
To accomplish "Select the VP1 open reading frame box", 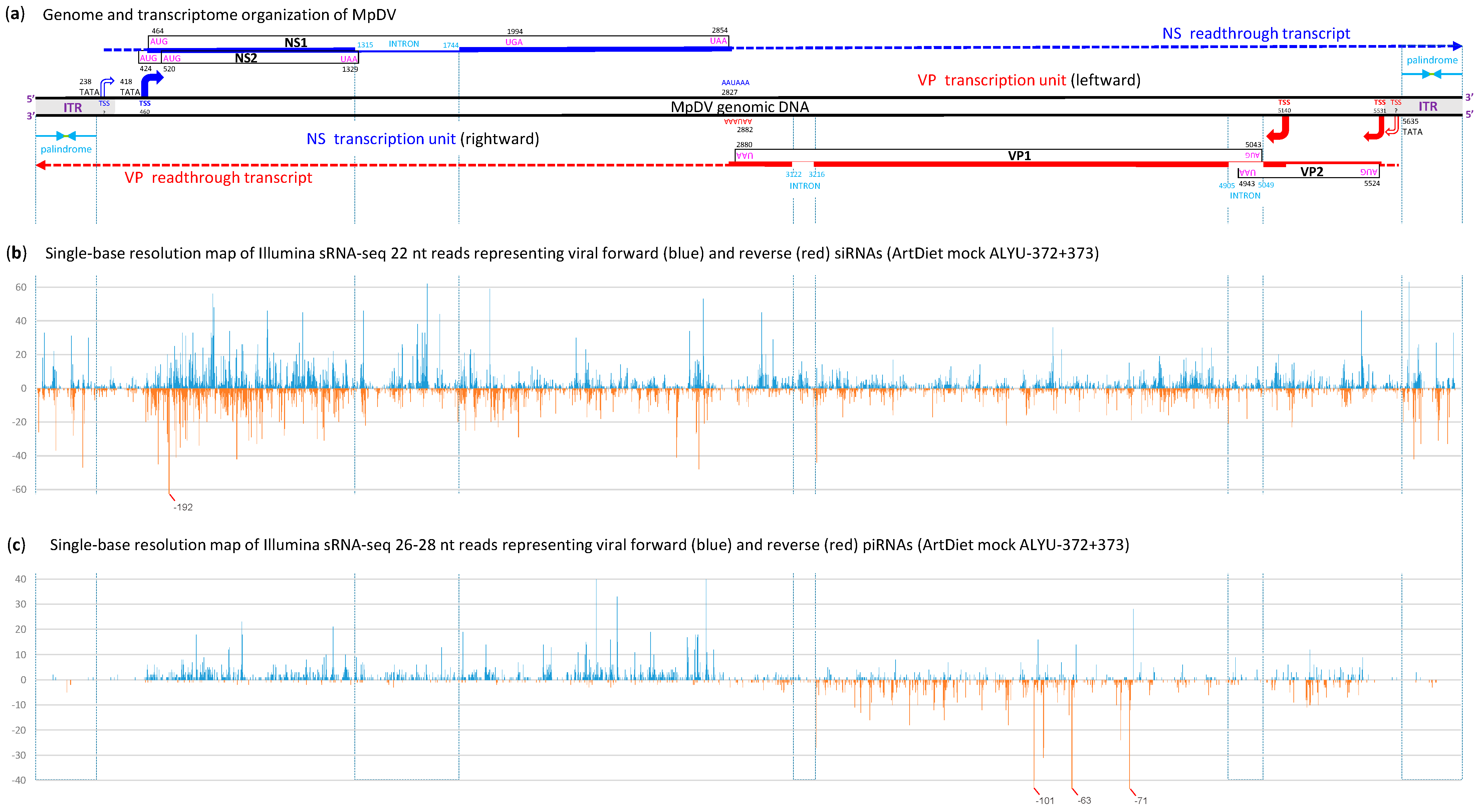I will click(1019, 155).
